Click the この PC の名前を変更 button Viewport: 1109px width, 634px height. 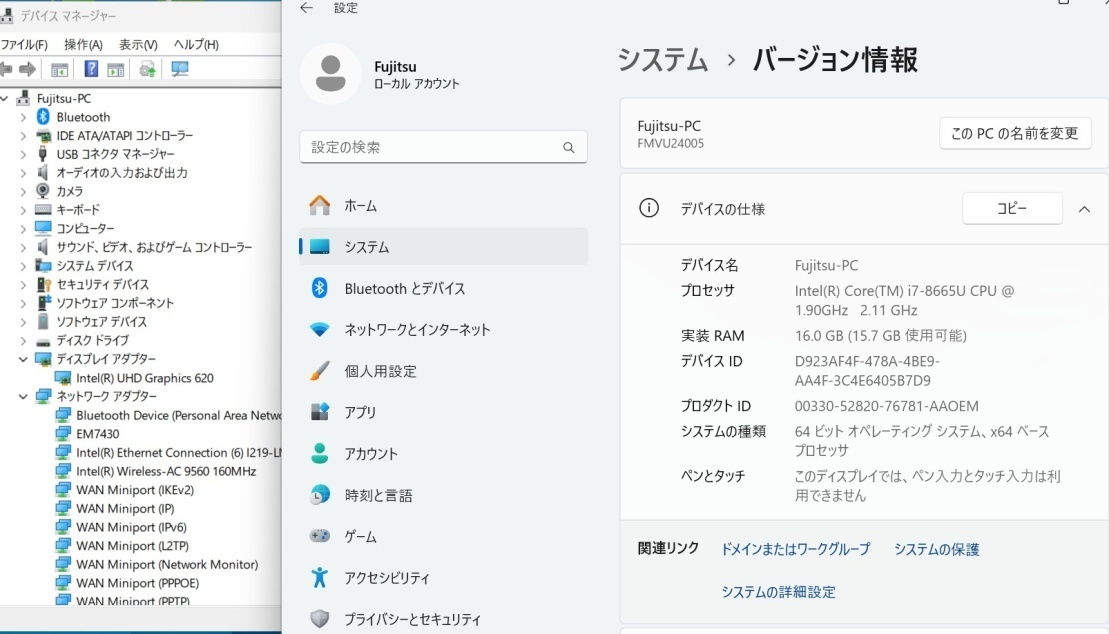pyautogui.click(x=1015, y=133)
